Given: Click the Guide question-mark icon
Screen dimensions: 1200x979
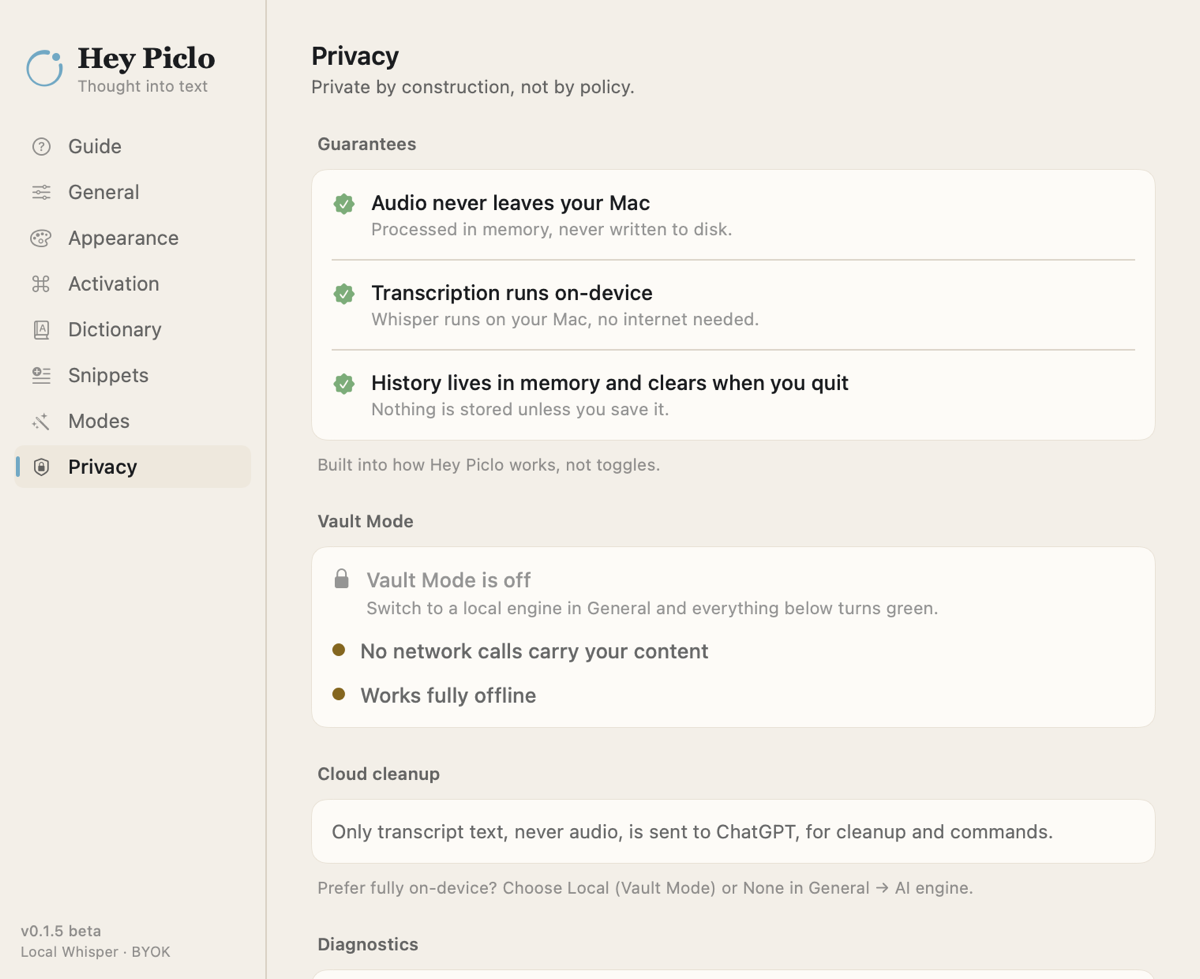Looking at the screenshot, I should [x=41, y=147].
